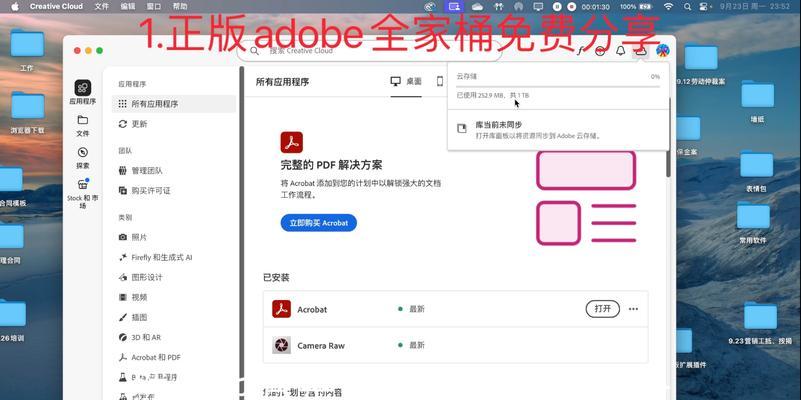
Task: Open the 应用程序 section in left rail
Action: 83,92
